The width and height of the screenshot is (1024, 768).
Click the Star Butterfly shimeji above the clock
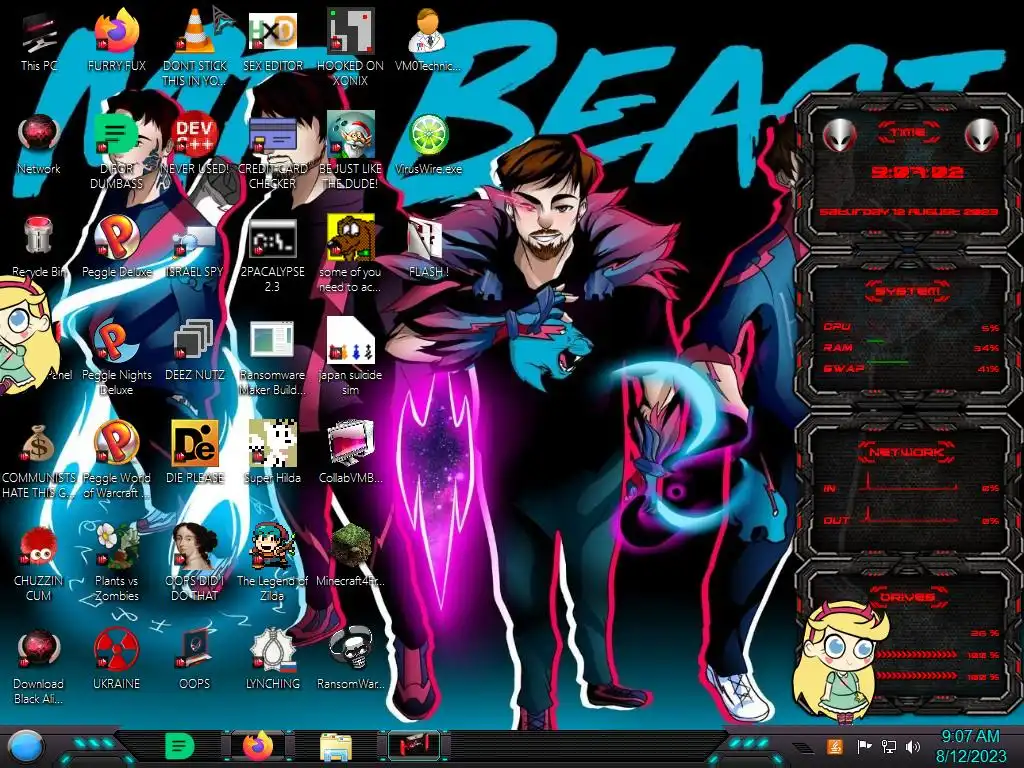[840, 661]
